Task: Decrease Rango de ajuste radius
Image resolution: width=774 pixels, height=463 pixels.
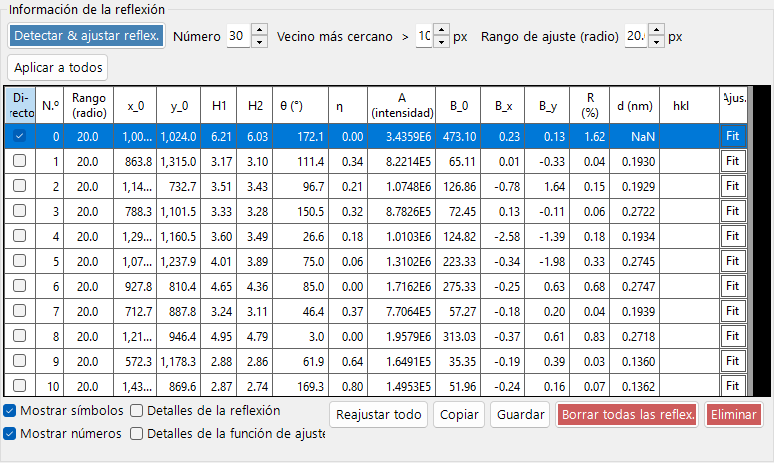Action: point(656,42)
